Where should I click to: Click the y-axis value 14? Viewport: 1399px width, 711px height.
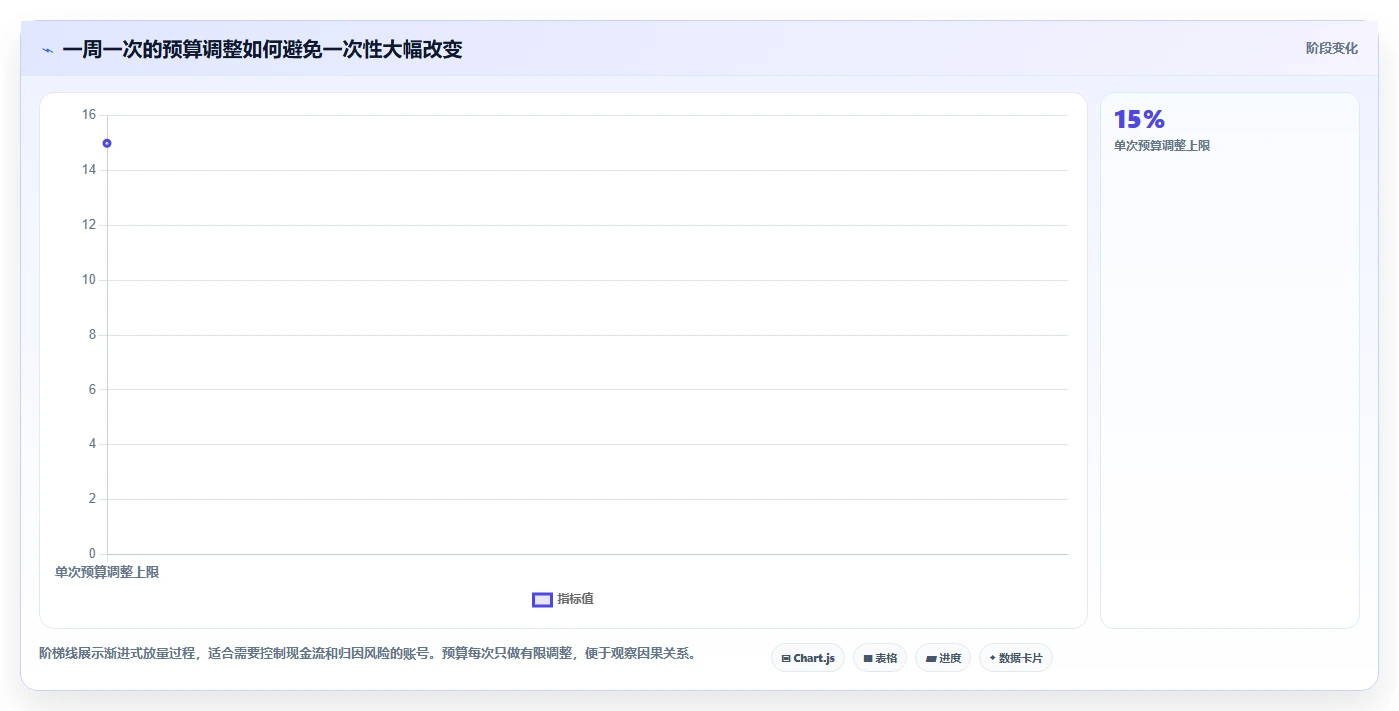[x=89, y=170]
